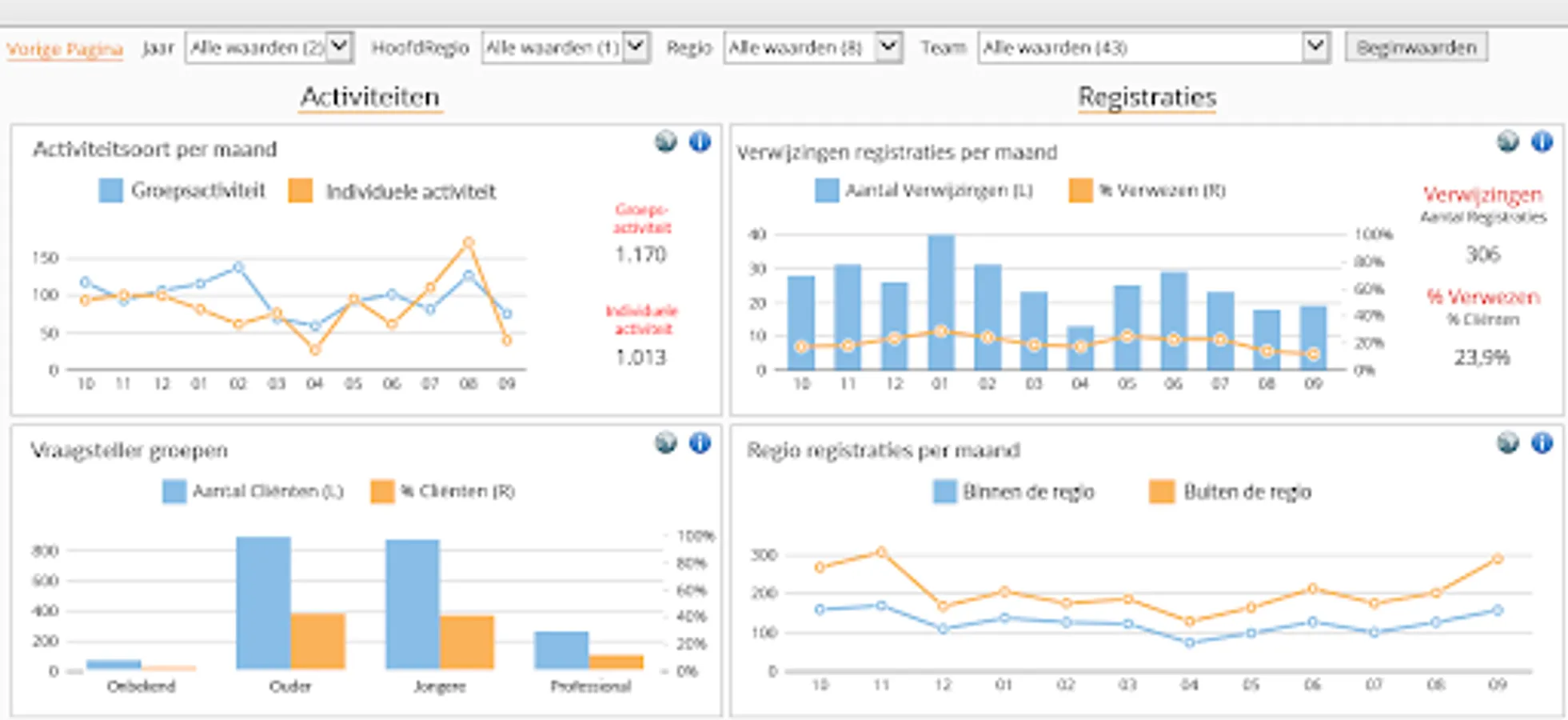Click the January bar in Verwijzingen chart
The width and height of the screenshot is (1568, 720).
[x=941, y=302]
